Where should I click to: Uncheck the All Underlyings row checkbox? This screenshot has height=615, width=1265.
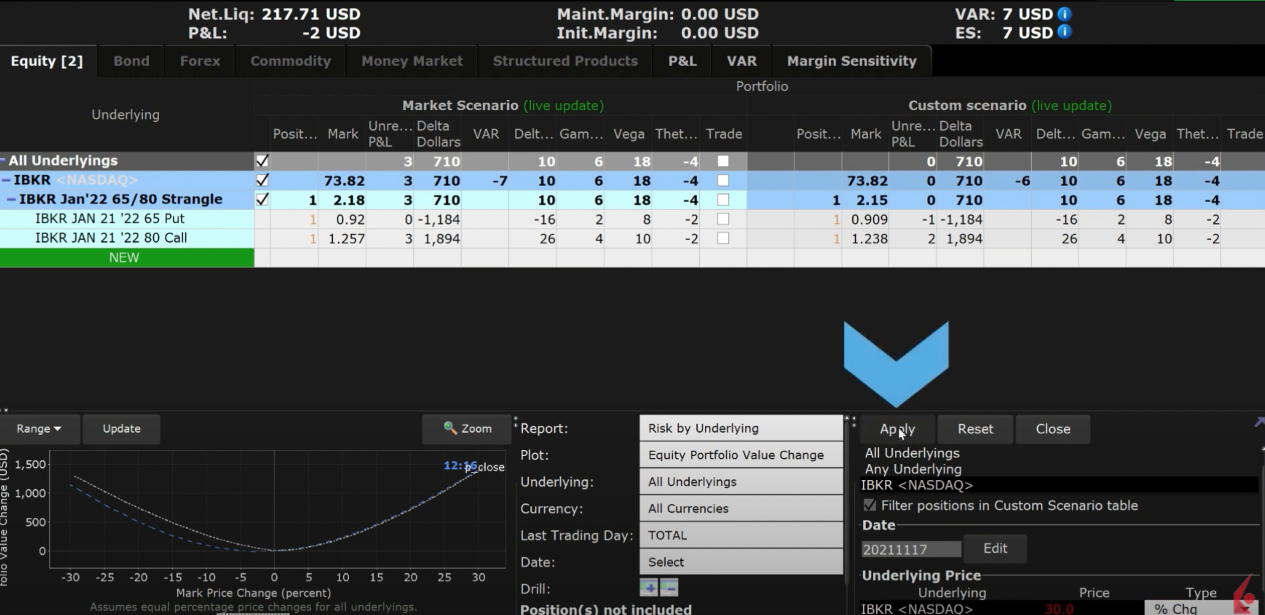pos(262,161)
